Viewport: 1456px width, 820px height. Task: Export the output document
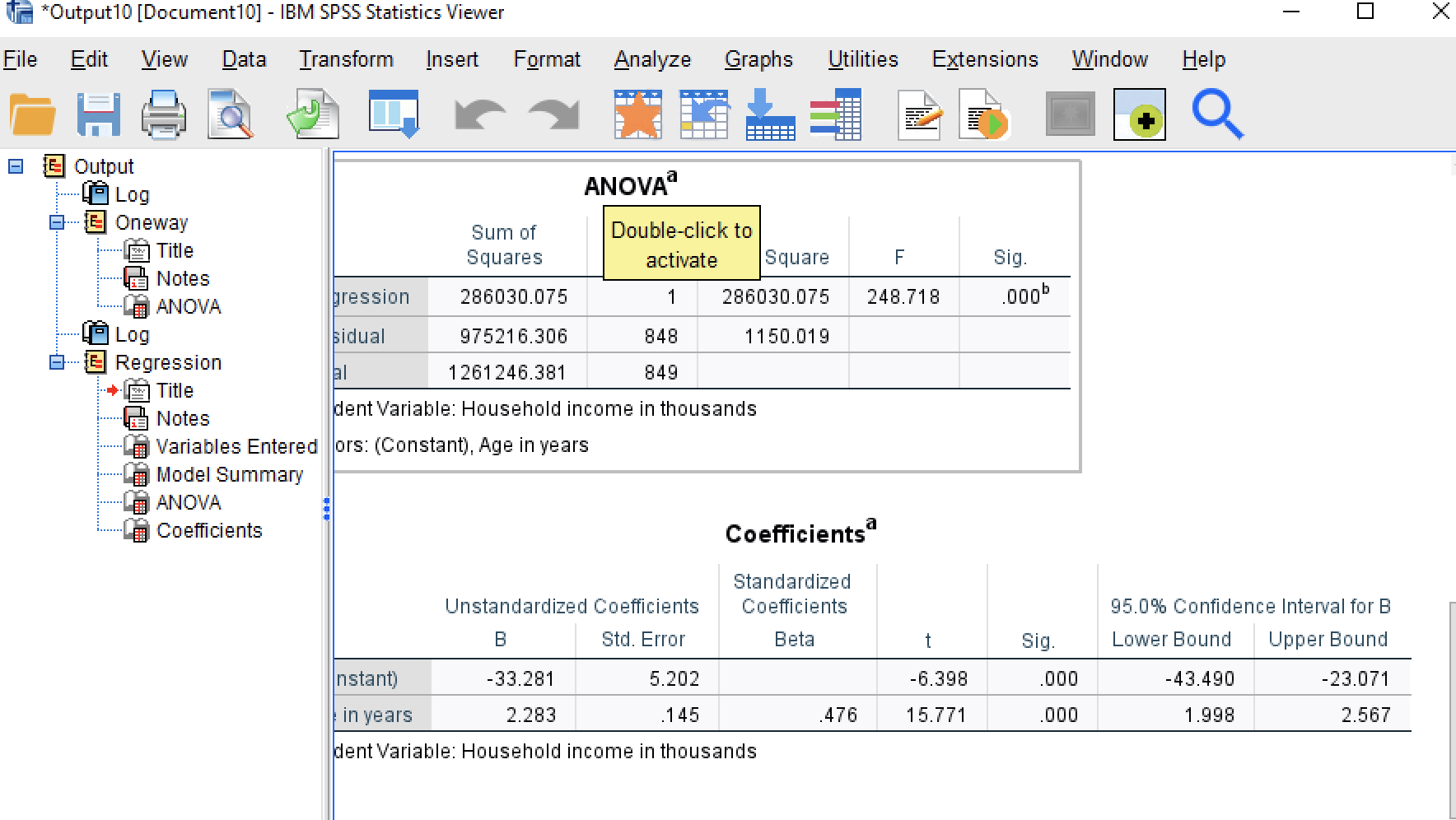(x=313, y=115)
